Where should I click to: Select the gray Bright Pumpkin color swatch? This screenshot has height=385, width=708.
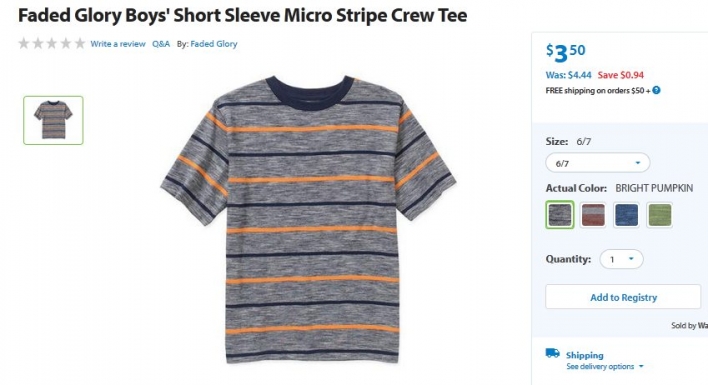pyautogui.click(x=560, y=215)
